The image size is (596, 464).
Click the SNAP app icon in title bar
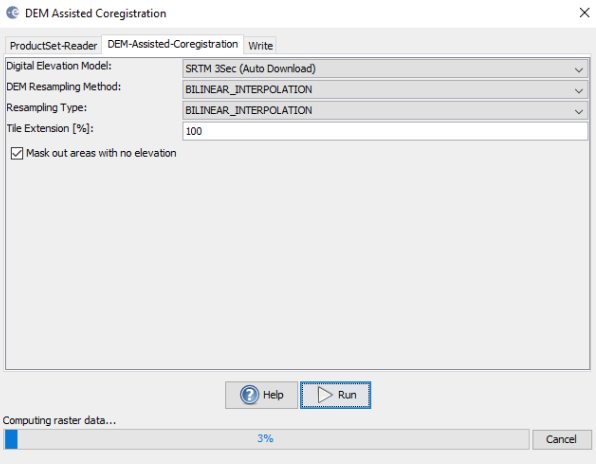click(12, 13)
